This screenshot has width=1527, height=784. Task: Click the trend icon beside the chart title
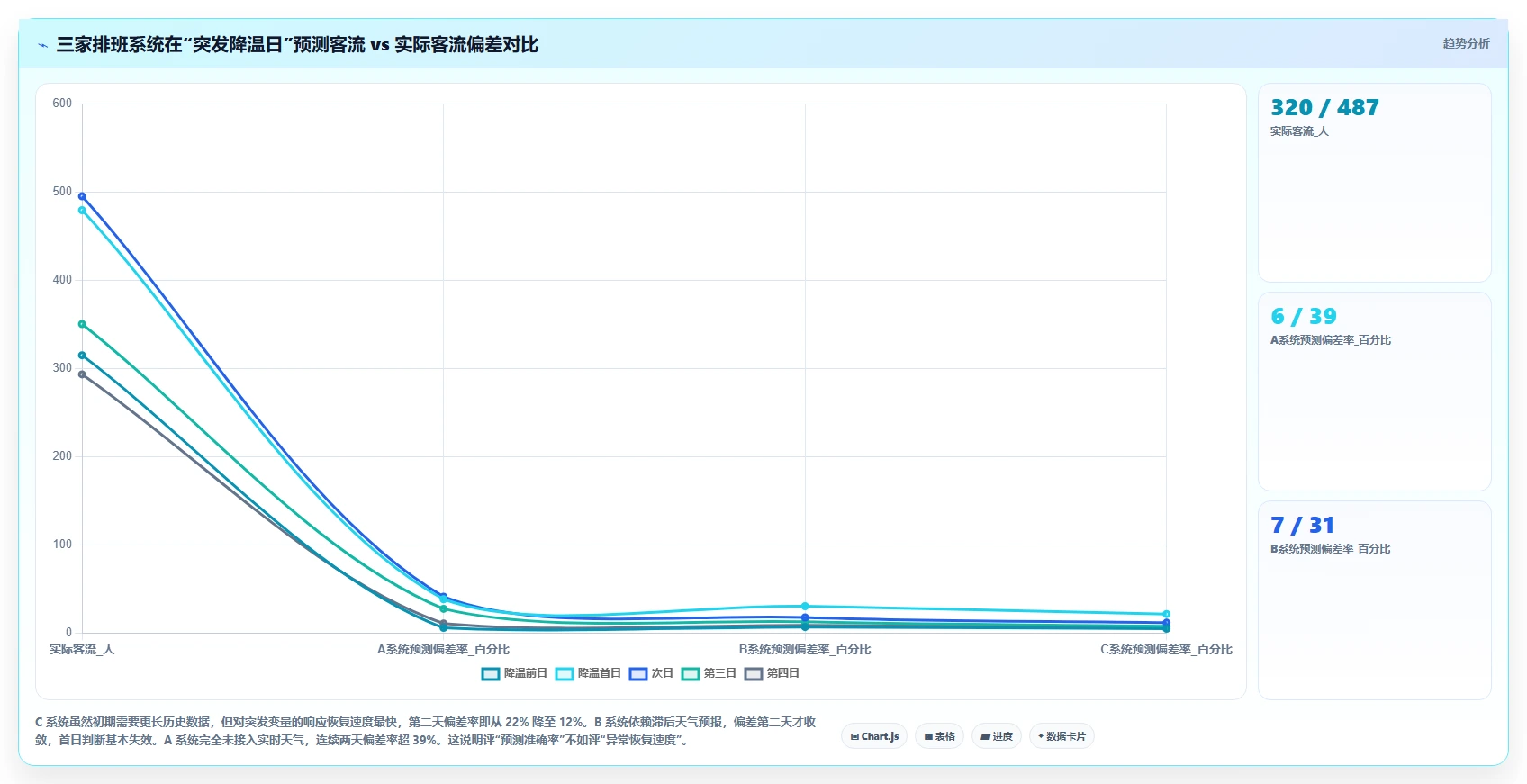pyautogui.click(x=42, y=45)
